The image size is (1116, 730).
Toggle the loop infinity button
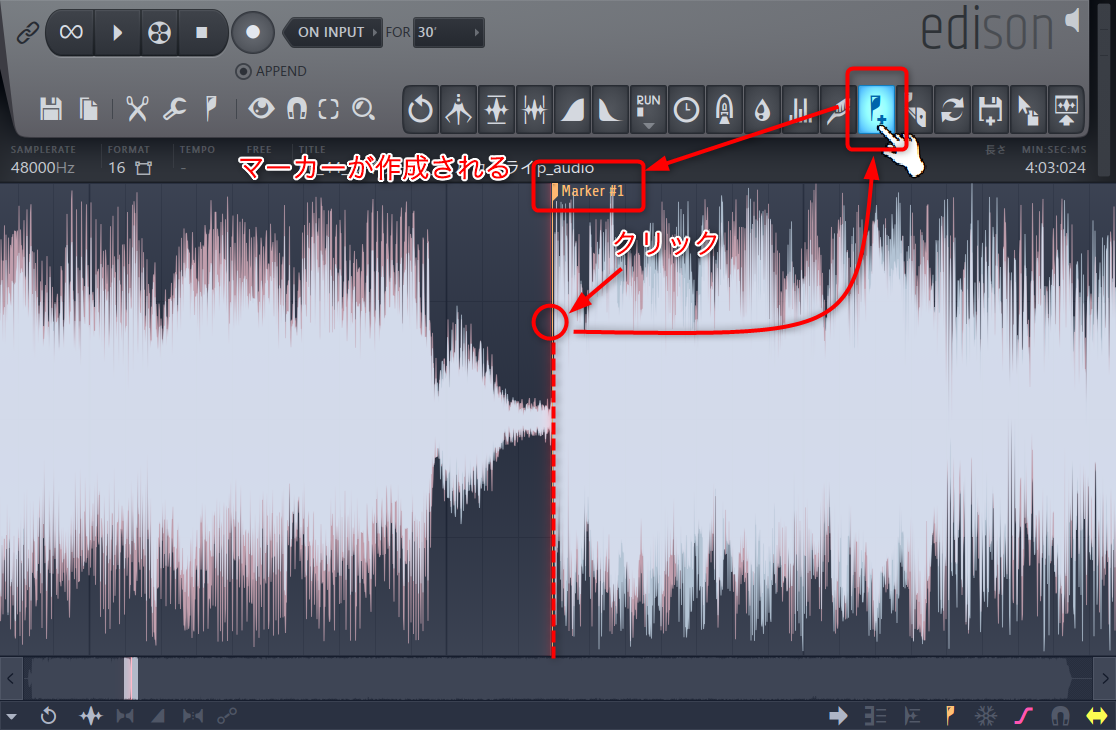[71, 32]
